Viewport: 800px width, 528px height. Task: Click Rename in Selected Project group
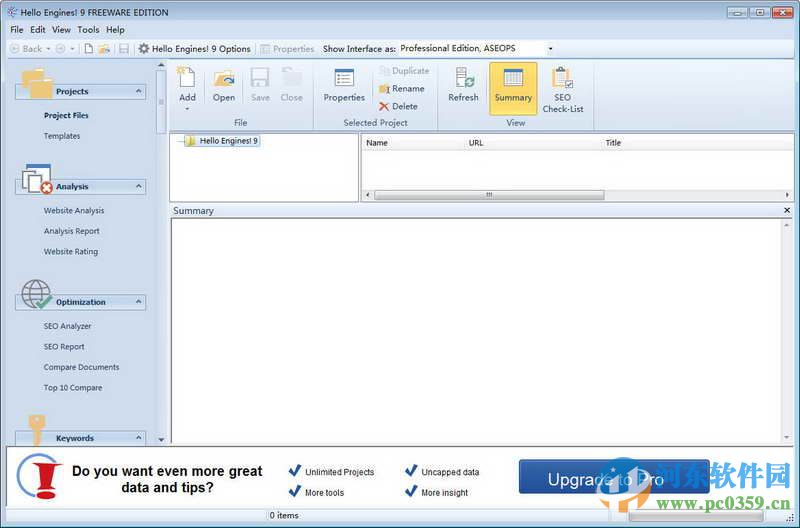click(402, 89)
